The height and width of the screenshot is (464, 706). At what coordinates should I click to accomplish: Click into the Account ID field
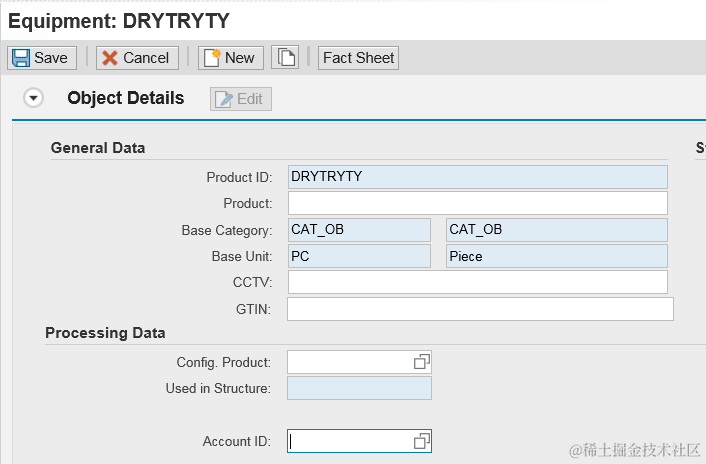click(x=350, y=441)
